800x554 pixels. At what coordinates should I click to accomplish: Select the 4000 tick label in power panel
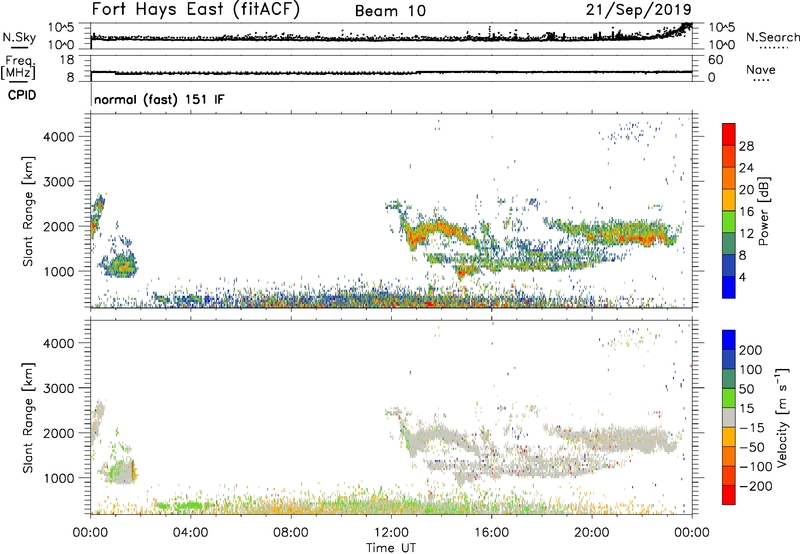coord(59,137)
